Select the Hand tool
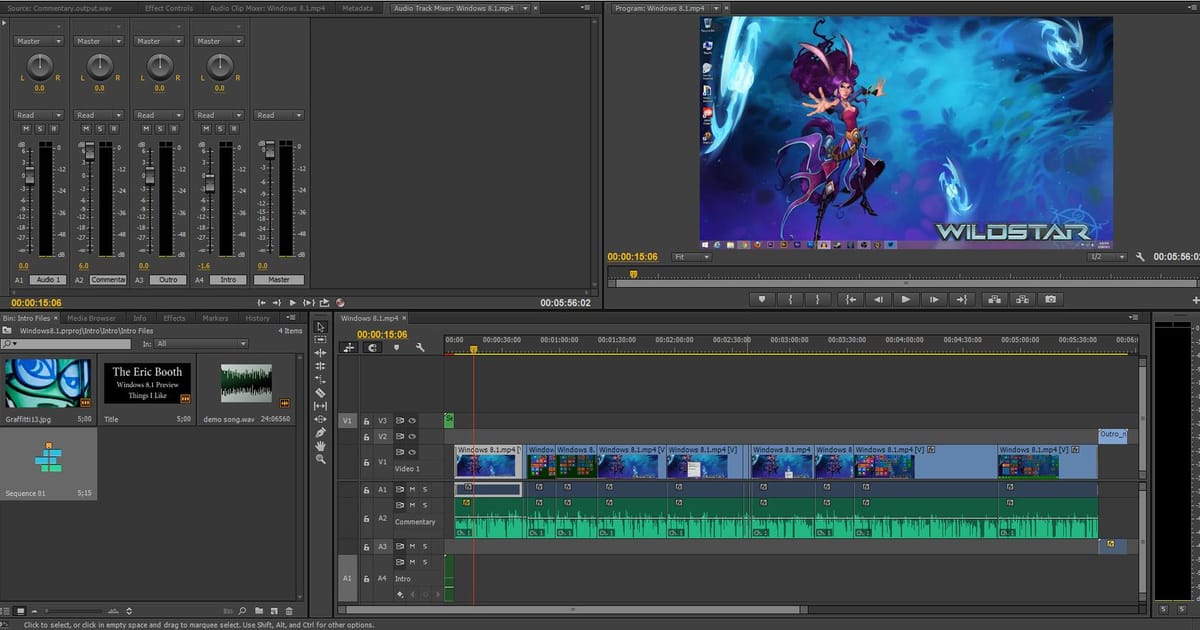This screenshot has height=630, width=1200. (320, 445)
